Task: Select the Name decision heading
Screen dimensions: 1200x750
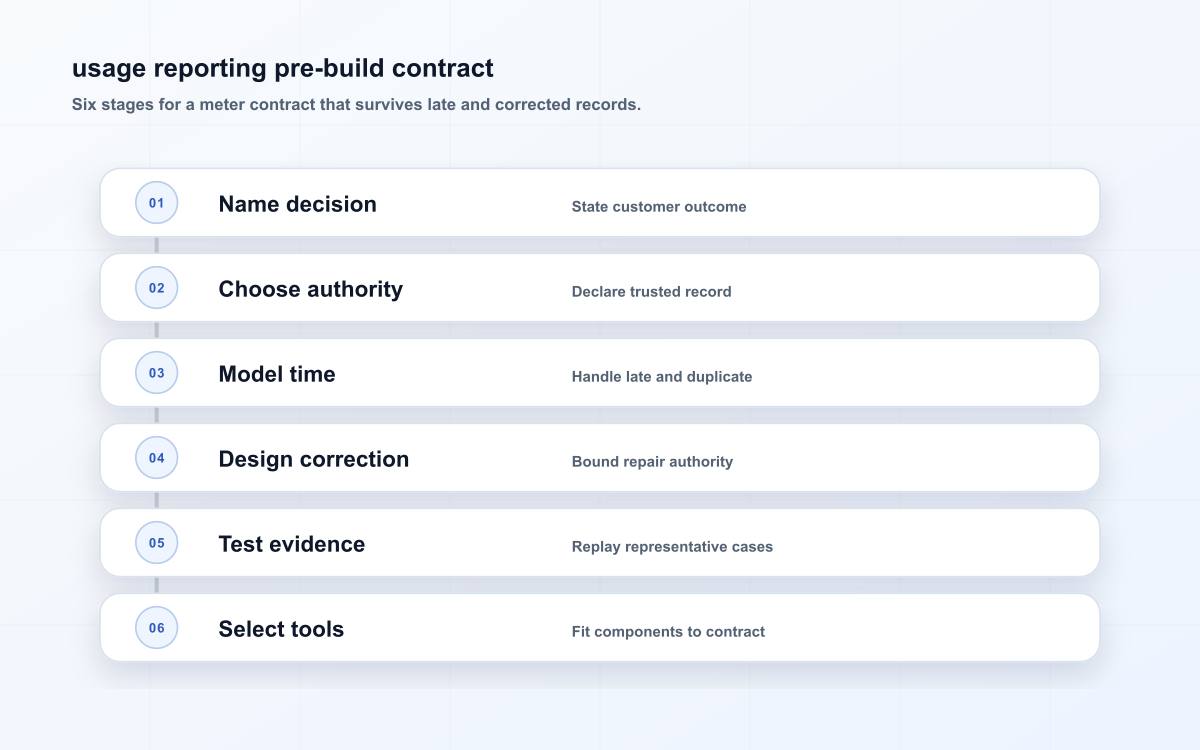Action: click(x=298, y=204)
